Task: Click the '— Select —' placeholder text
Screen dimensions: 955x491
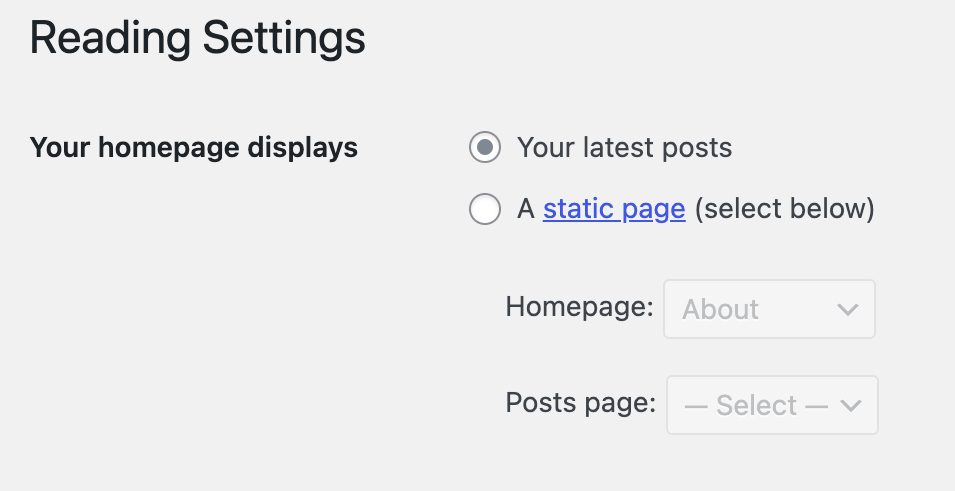Action: pos(756,405)
